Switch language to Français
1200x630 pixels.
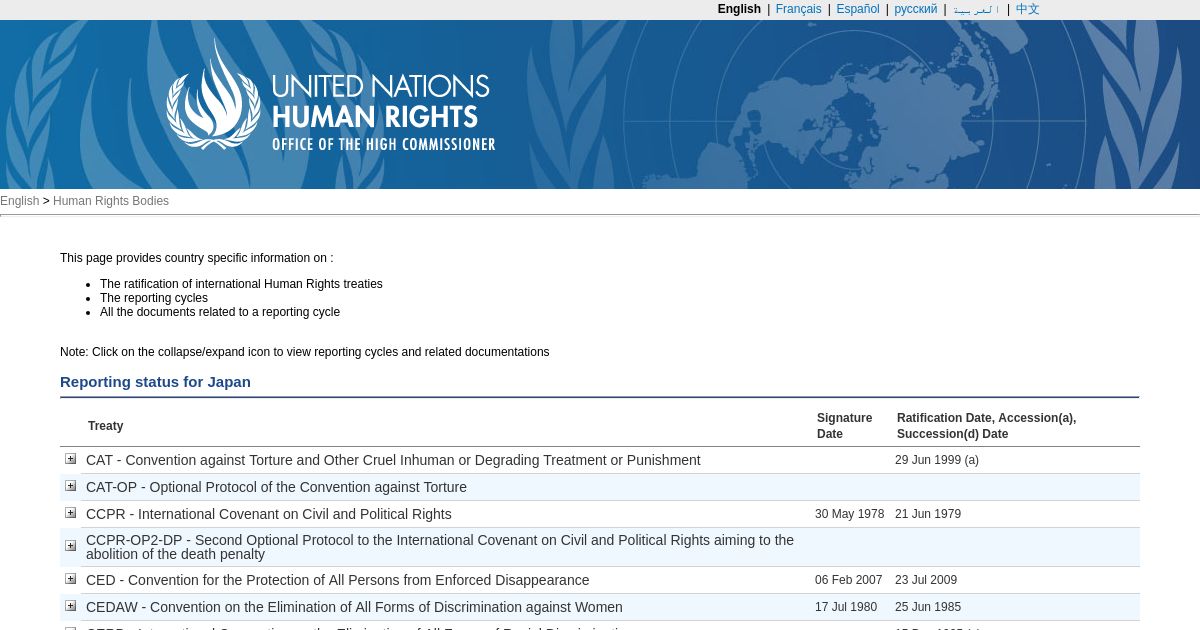click(798, 9)
